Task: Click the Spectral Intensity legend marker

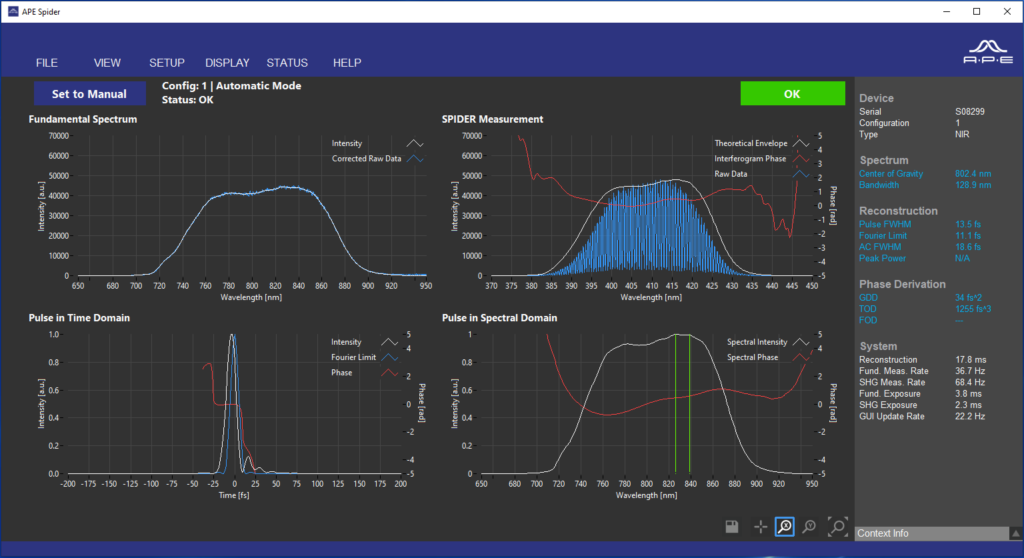Action: click(x=801, y=342)
